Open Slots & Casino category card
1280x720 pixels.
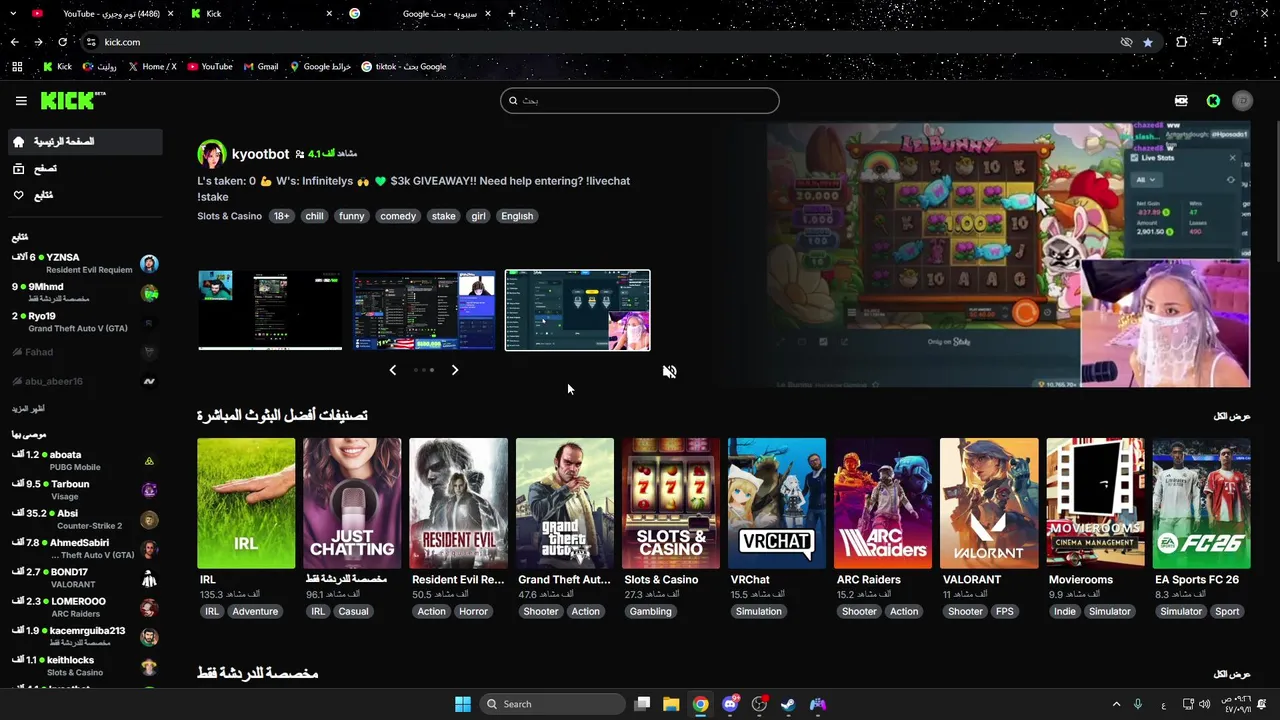(671, 503)
